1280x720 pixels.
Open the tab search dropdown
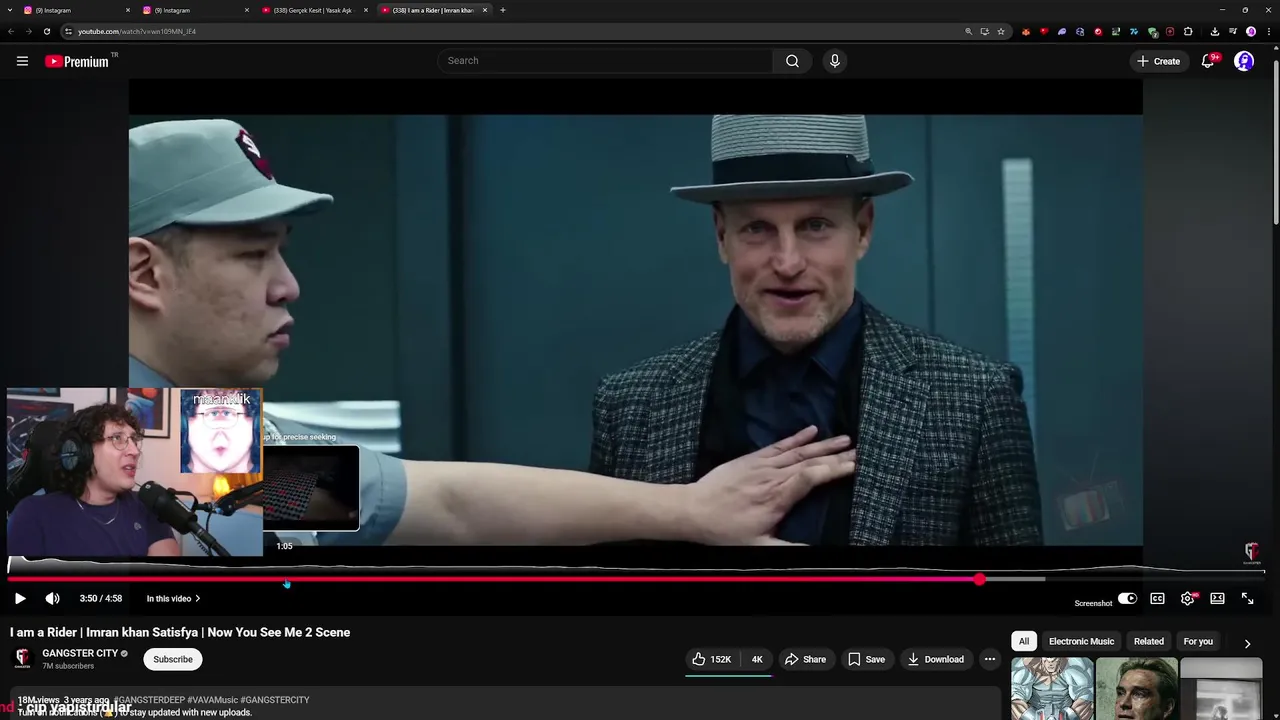[9, 10]
